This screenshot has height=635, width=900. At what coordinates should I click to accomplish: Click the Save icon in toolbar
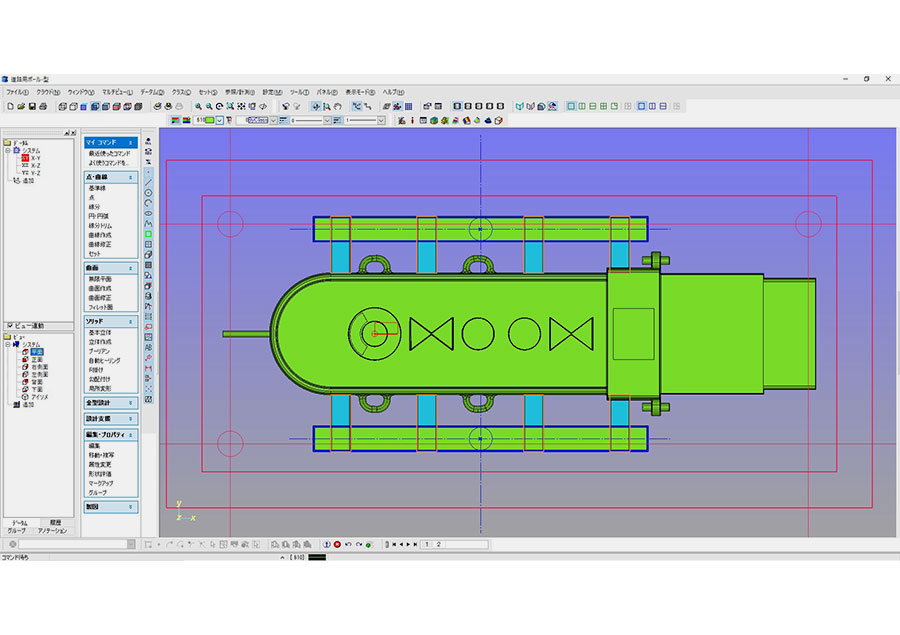point(32,105)
